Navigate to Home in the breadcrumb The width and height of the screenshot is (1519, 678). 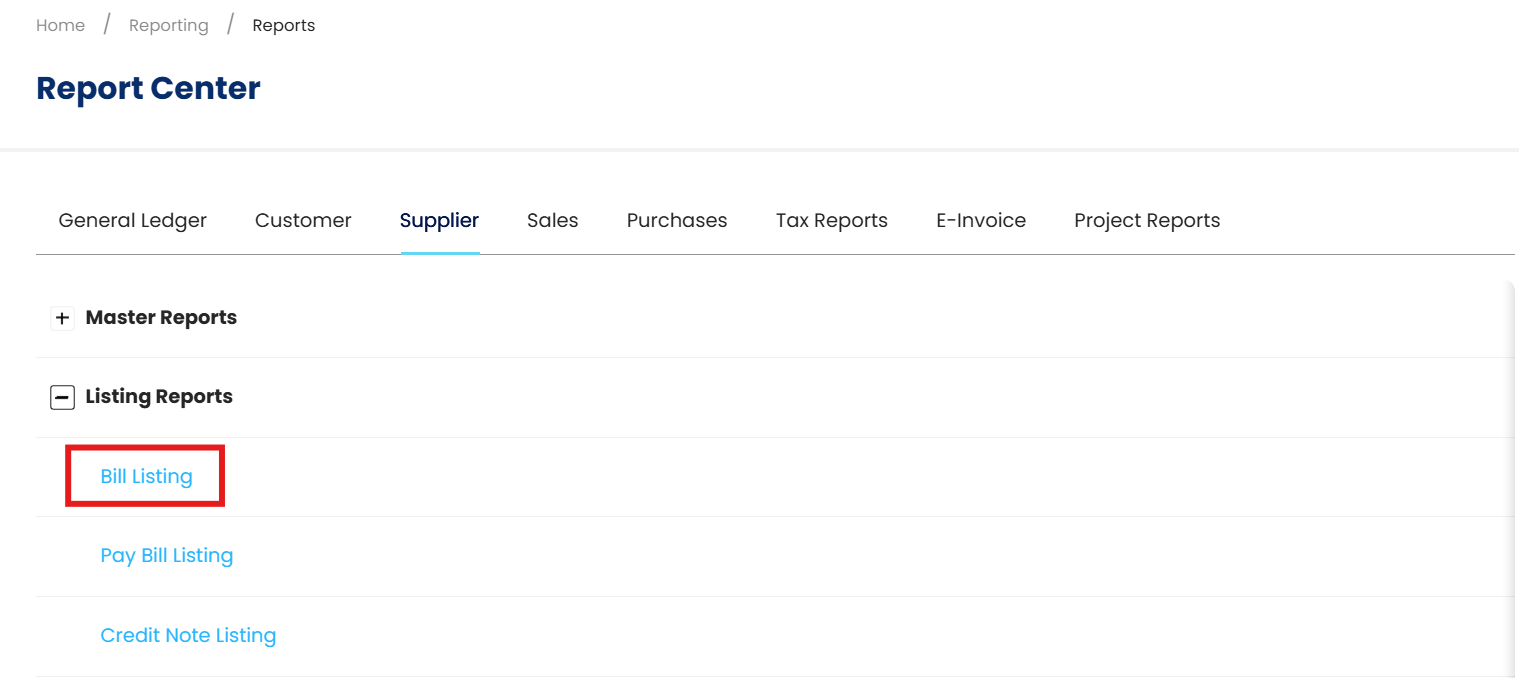coord(60,26)
